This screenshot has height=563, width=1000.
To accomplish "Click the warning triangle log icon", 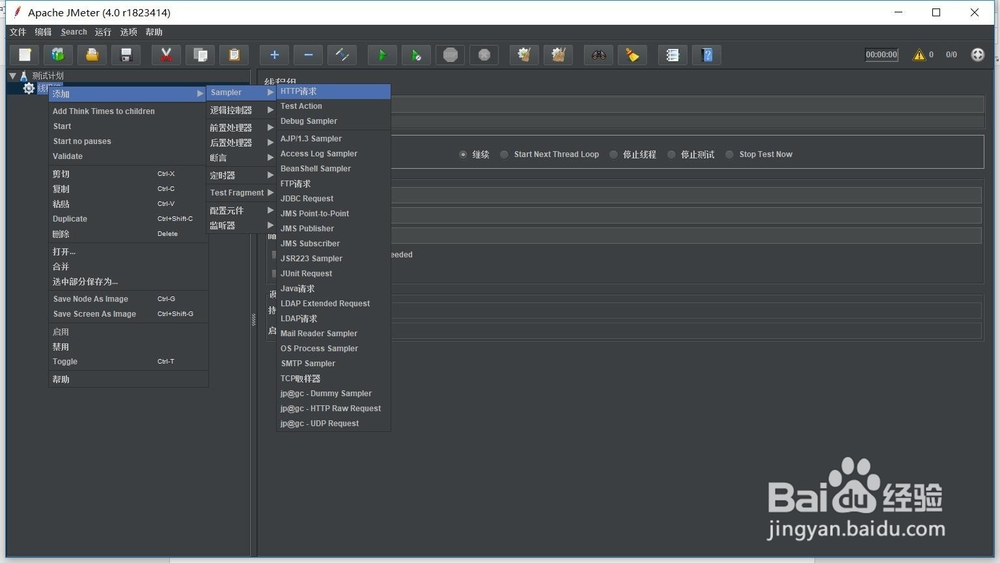I will (918, 55).
